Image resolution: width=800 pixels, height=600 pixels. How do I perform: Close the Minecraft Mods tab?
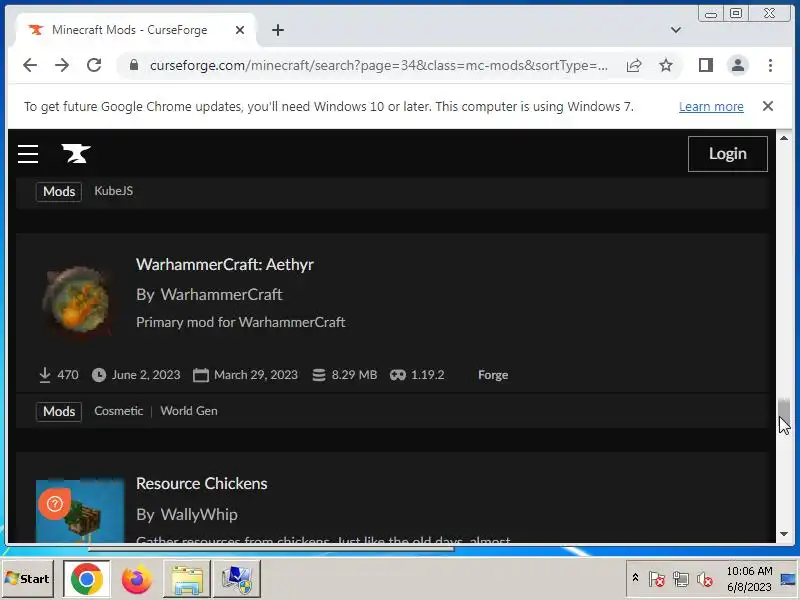[x=240, y=30]
